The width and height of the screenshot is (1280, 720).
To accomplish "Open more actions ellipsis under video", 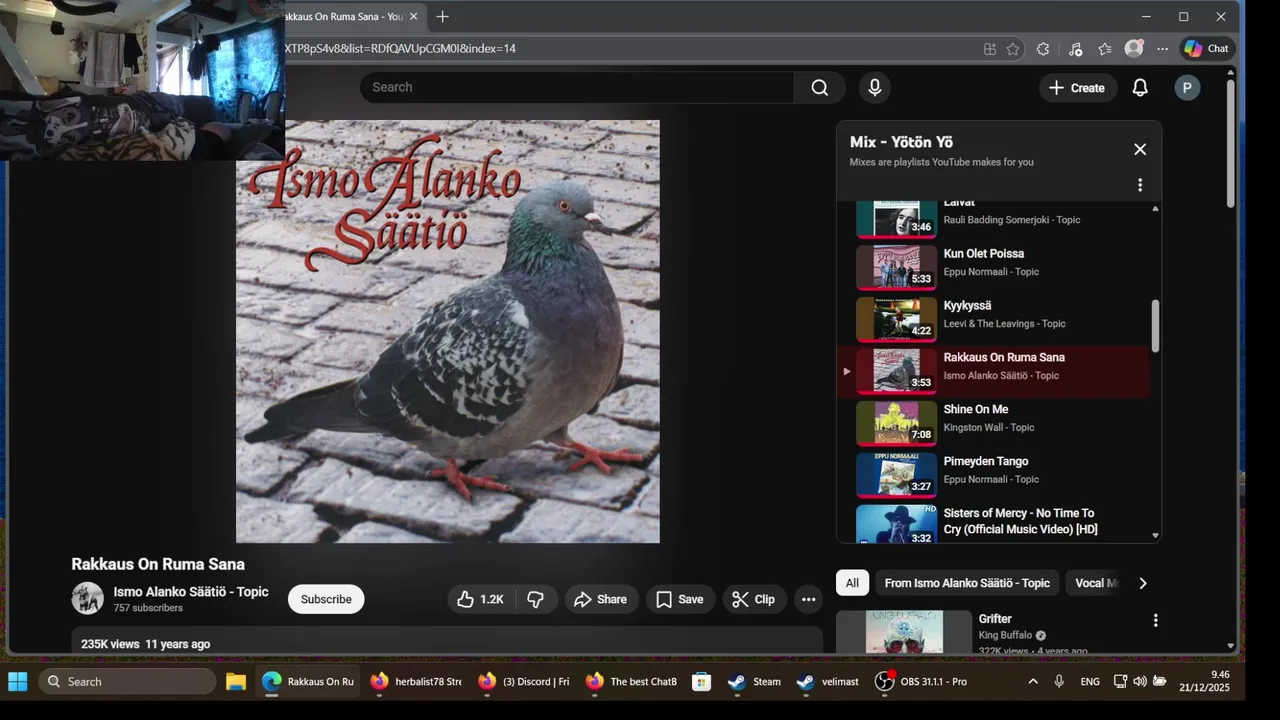I will 808,599.
